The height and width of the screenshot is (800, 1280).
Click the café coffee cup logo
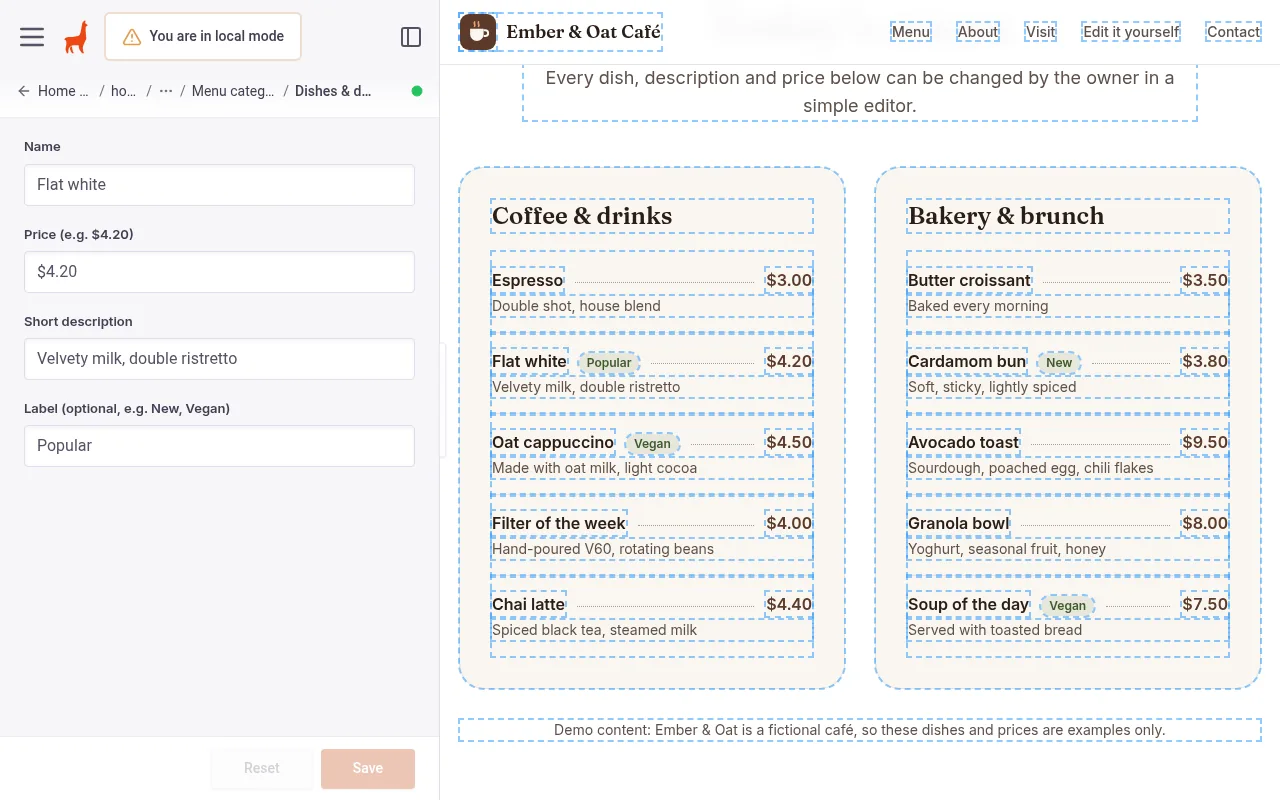(x=478, y=32)
